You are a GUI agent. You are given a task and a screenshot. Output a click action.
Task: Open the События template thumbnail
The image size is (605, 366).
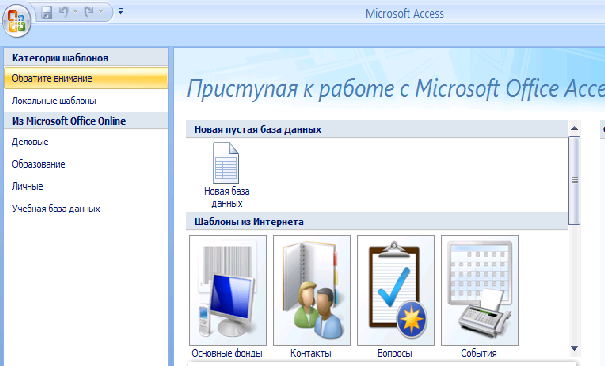(480, 290)
